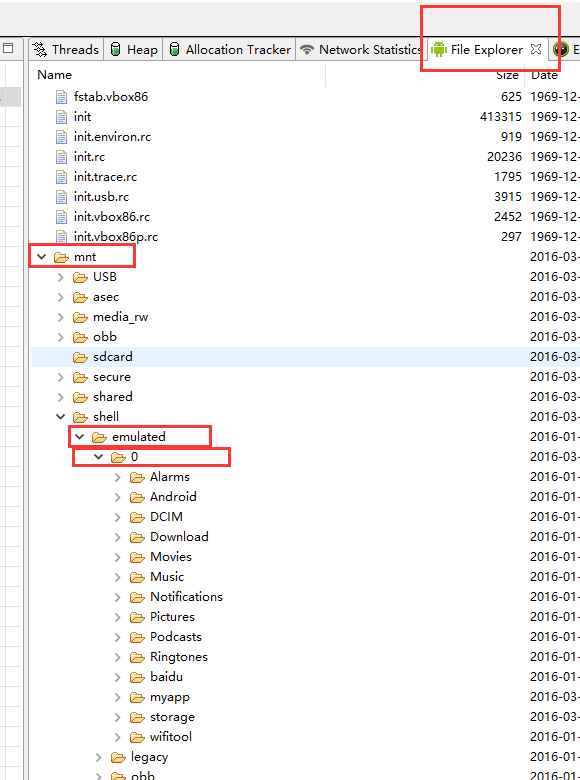
Task: Click the Threads tab icon
Action: pos(40,49)
